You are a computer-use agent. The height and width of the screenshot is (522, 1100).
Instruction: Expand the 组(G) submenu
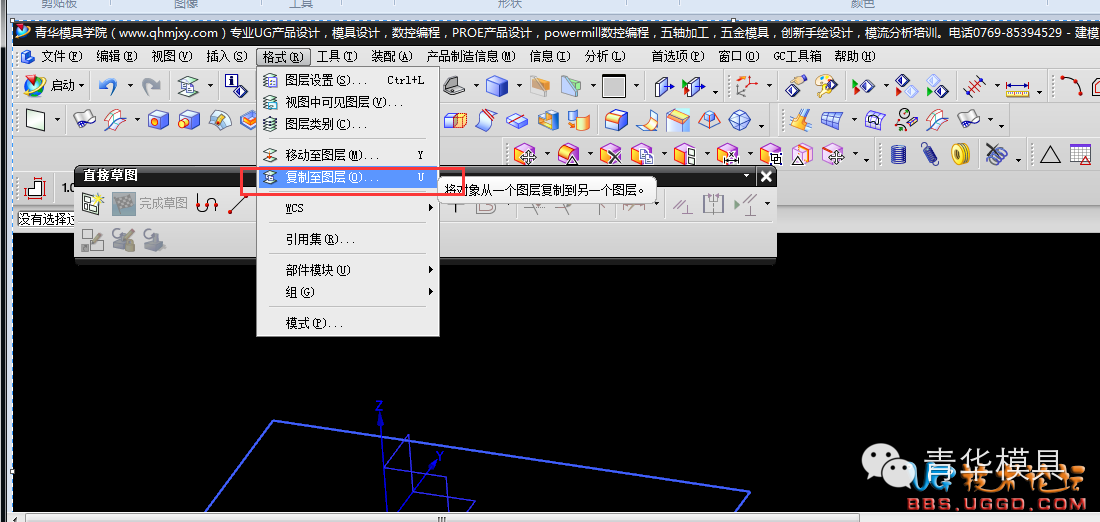(x=348, y=292)
